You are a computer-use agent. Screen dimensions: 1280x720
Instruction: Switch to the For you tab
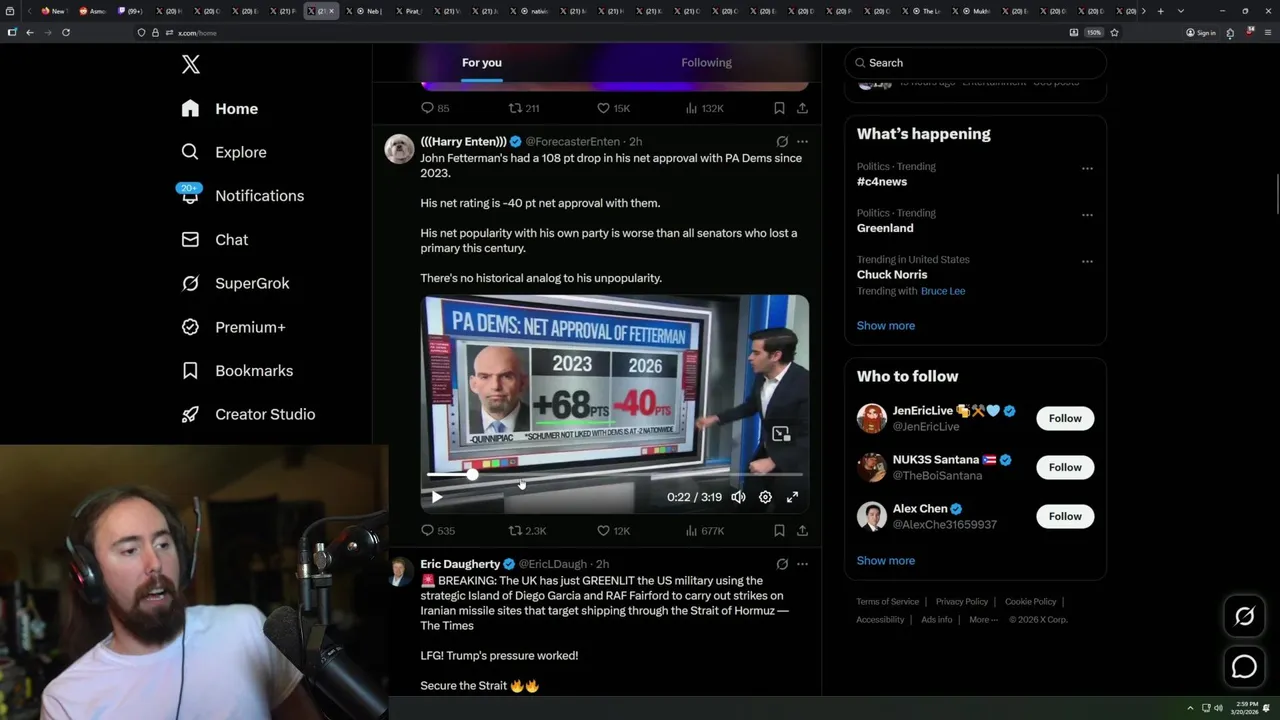point(482,63)
